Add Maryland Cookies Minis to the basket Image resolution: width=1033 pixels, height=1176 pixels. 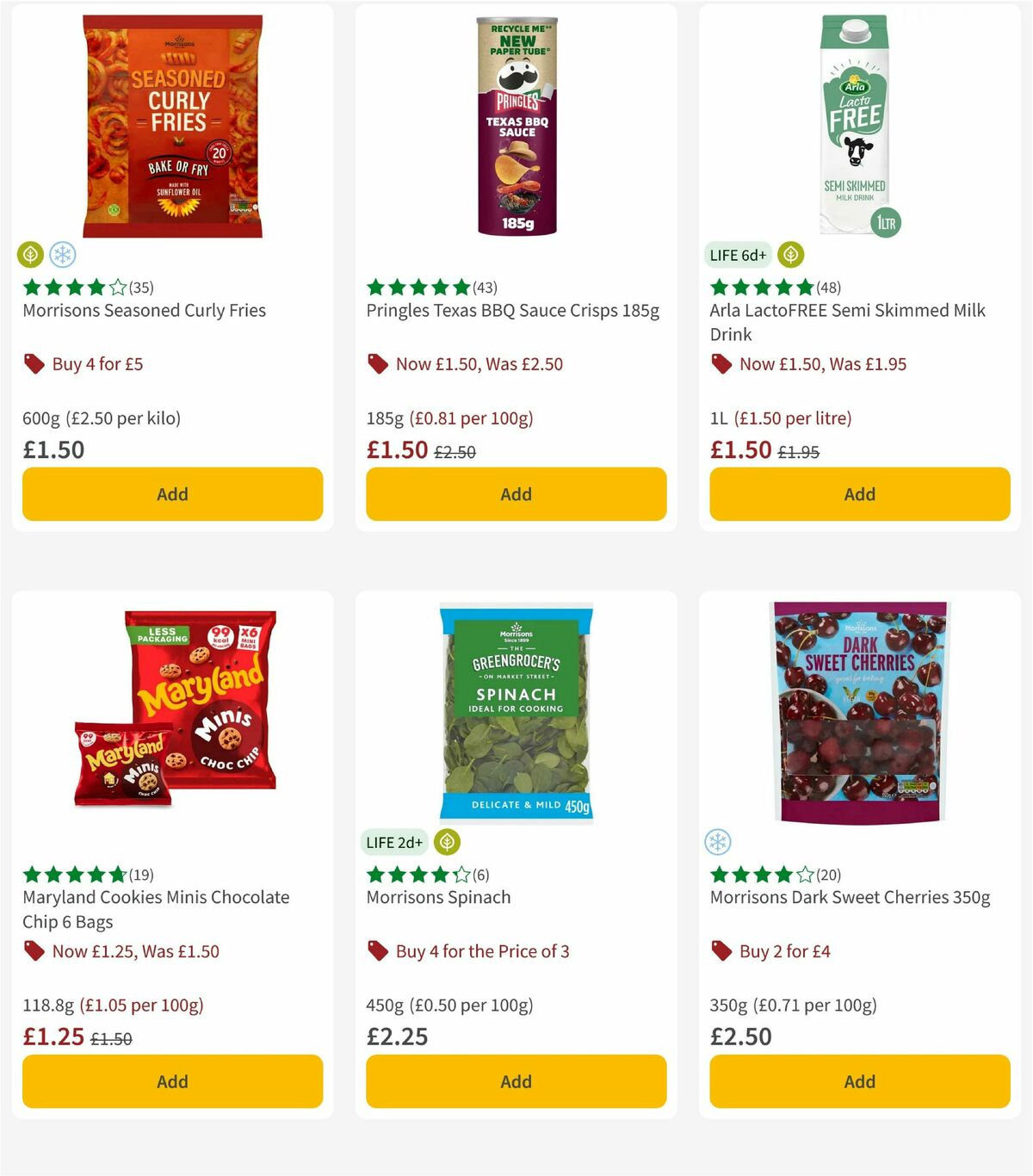172,1081
